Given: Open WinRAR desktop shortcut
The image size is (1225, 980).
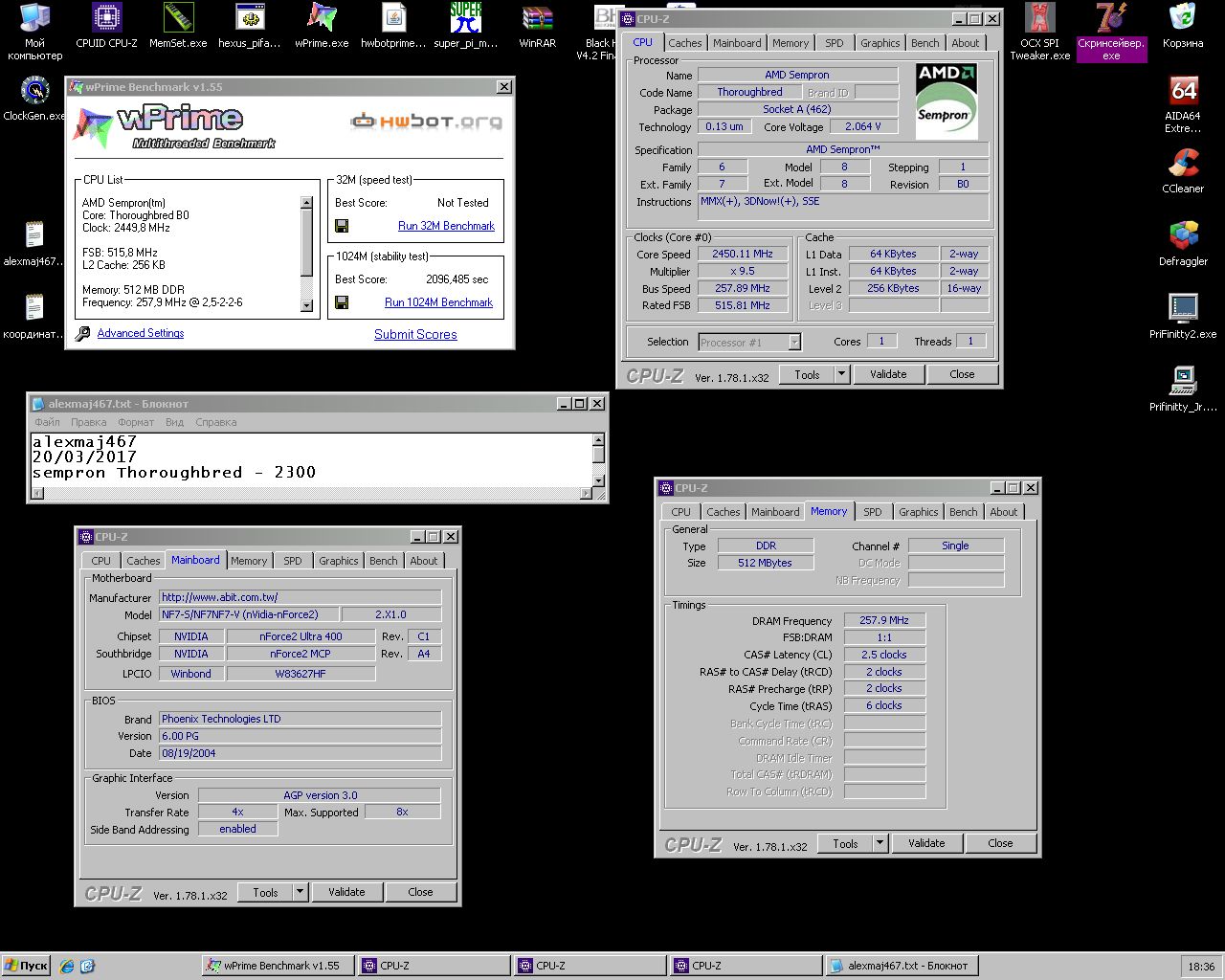Looking at the screenshot, I should point(538,26).
